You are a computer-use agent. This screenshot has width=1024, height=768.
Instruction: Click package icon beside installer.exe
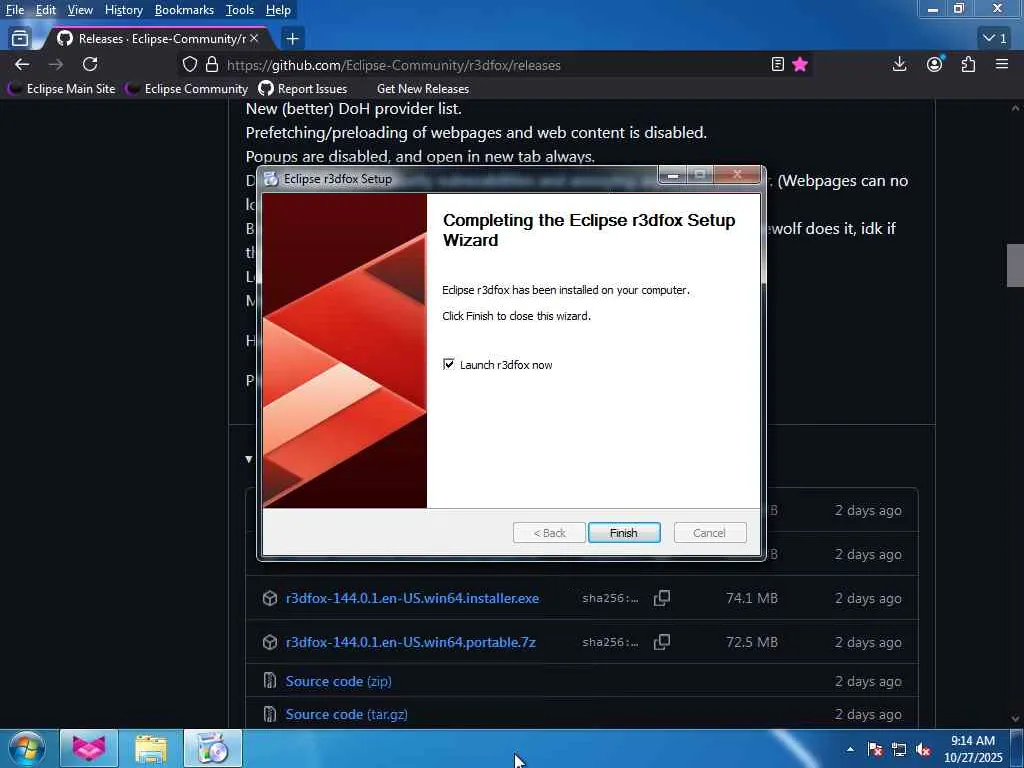point(270,598)
